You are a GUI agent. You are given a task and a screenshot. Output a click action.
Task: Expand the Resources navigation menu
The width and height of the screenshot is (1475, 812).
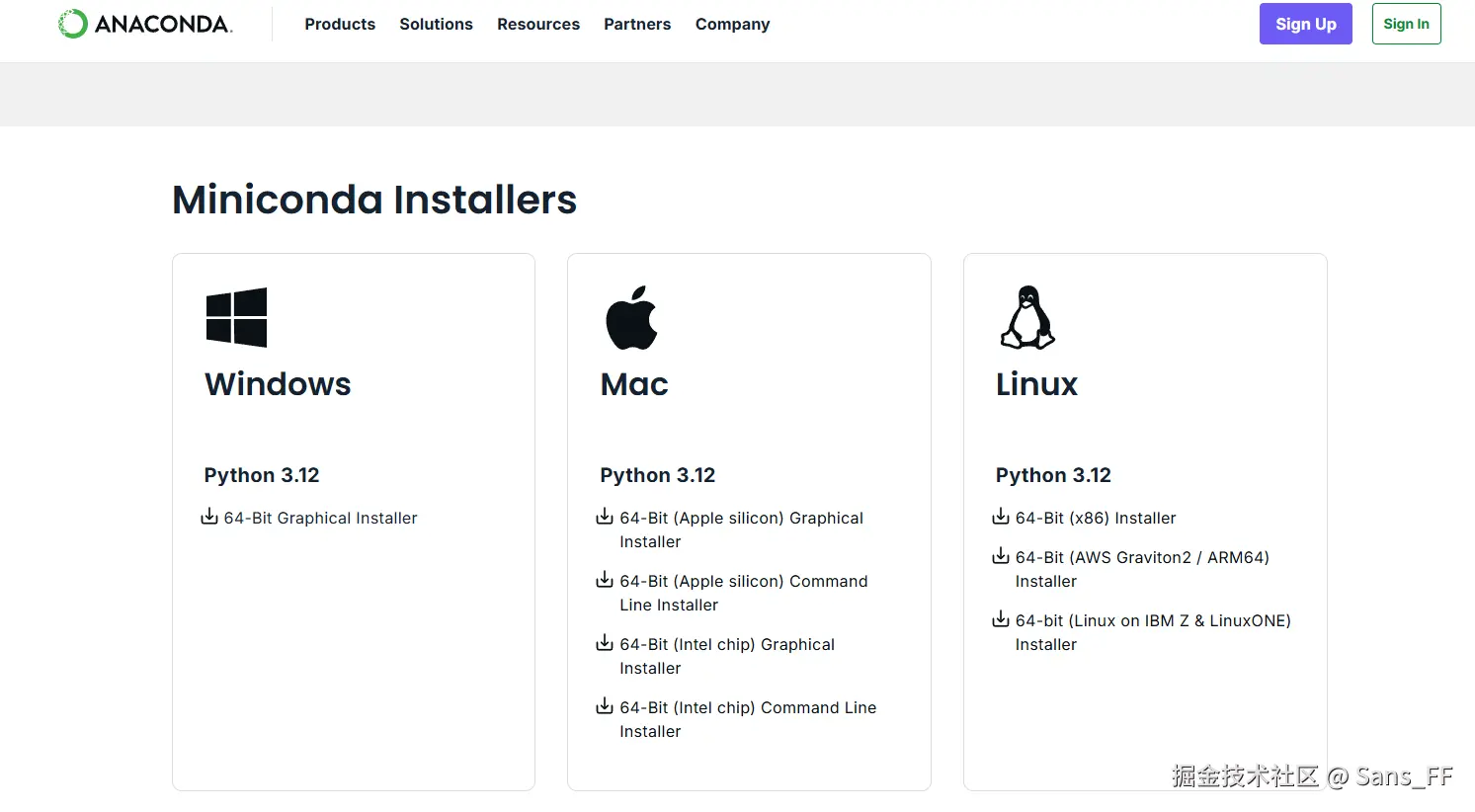point(538,24)
